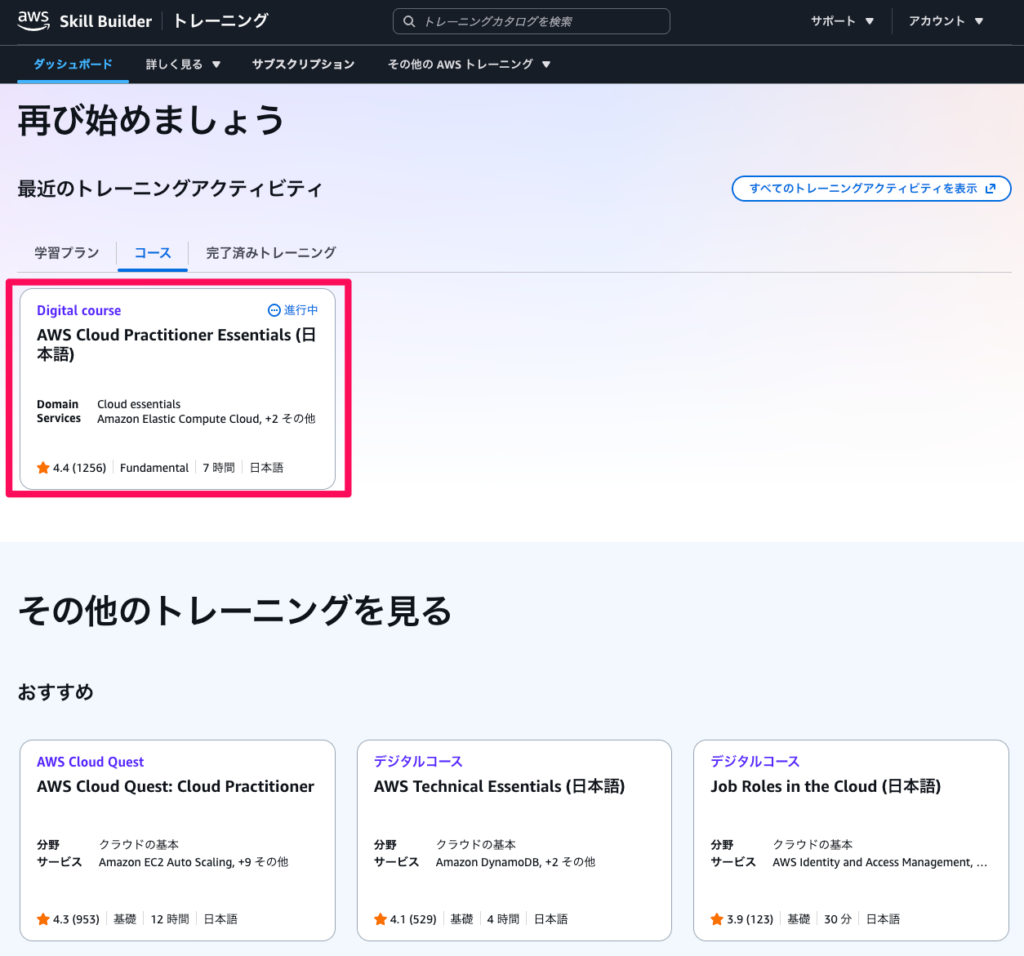Click the トレーニングカタログを検索 search field
Viewport: 1024px width, 956px height.
[x=540, y=21]
